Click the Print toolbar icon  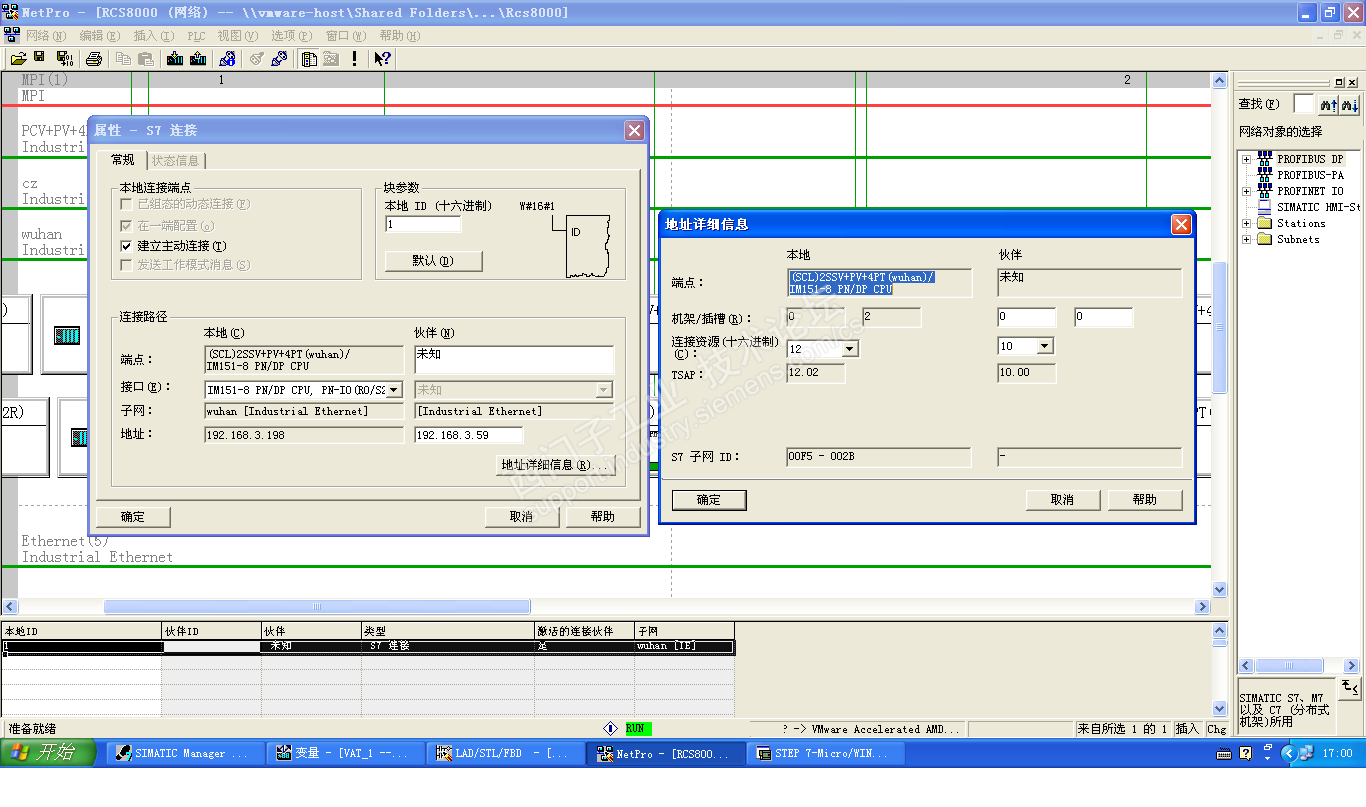(93, 59)
